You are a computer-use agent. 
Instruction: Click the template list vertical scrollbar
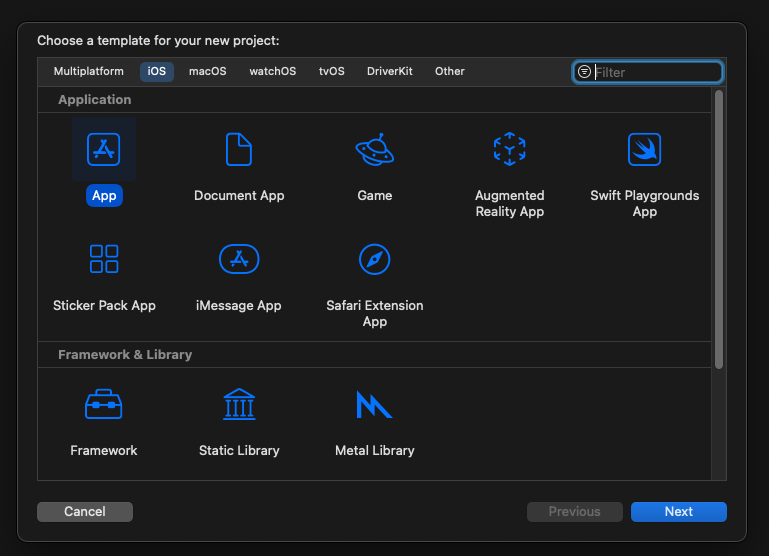(719, 229)
